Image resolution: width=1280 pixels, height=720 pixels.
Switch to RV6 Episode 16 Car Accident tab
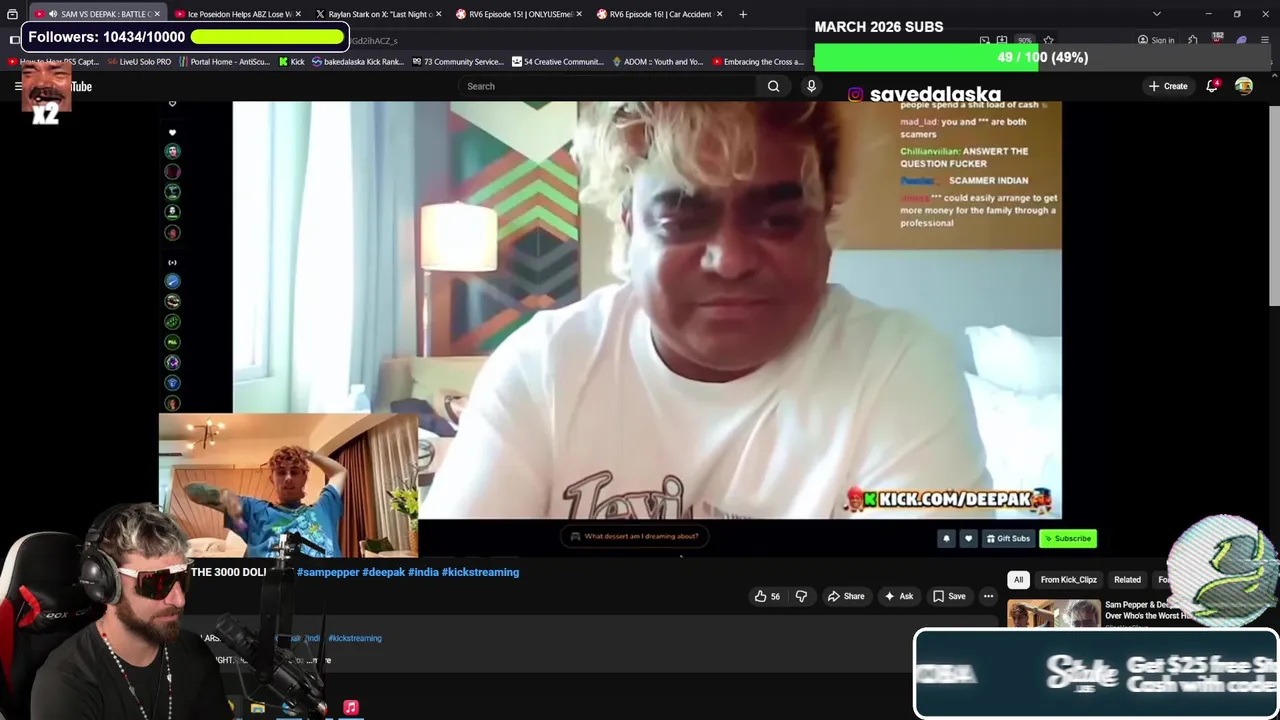click(x=660, y=14)
